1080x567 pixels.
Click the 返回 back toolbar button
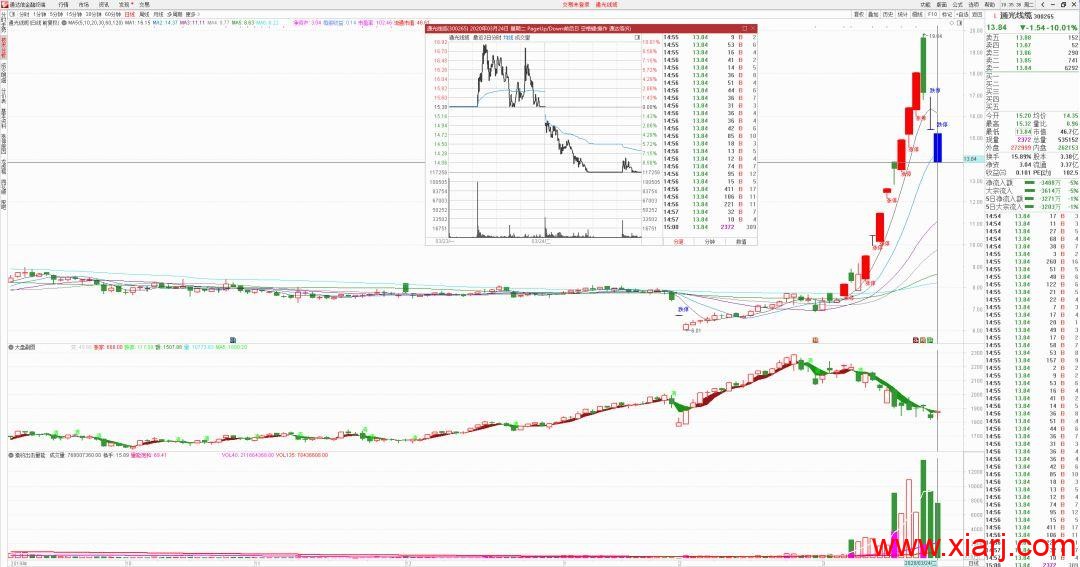coord(977,14)
